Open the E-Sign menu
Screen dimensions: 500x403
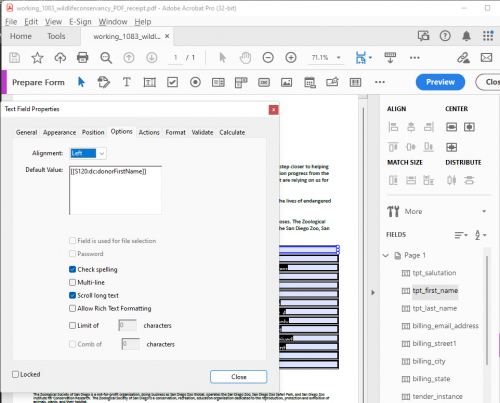coord(80,22)
